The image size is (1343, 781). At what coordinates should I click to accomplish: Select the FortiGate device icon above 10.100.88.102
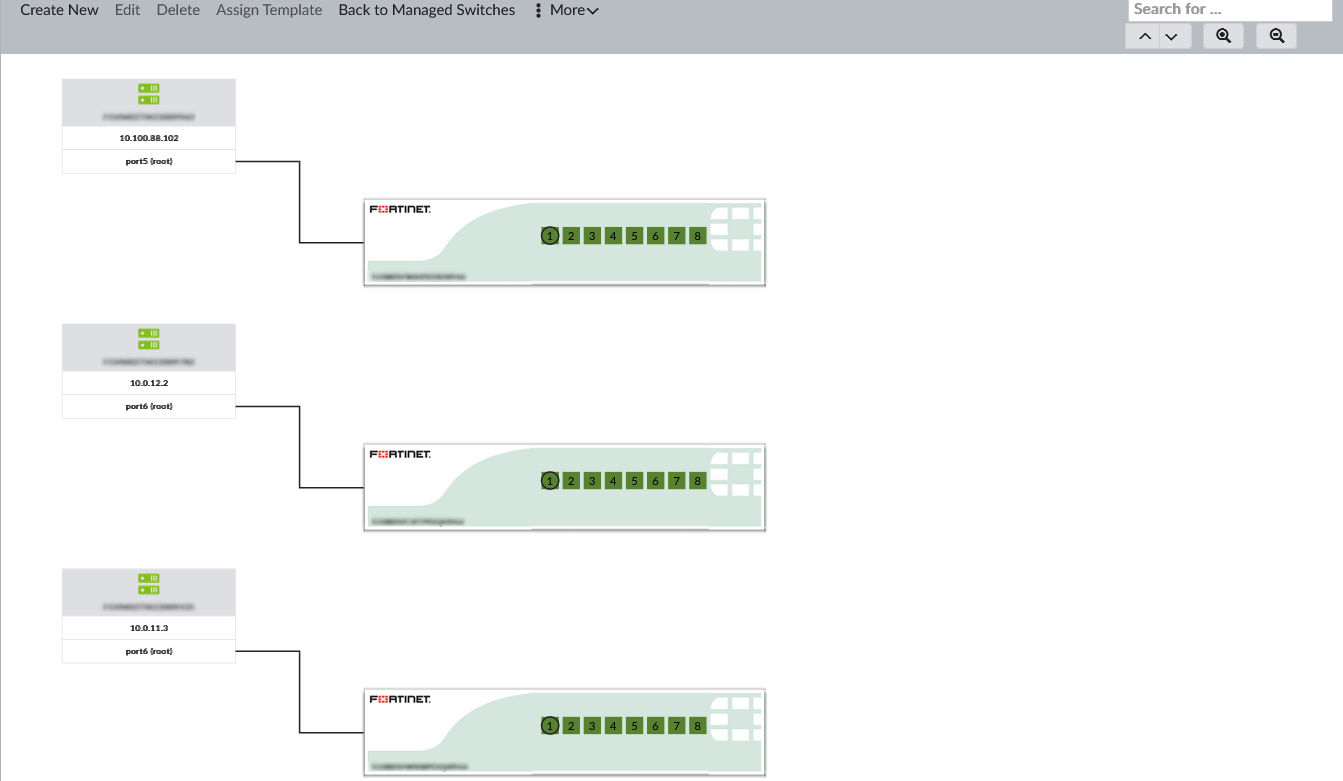149,94
